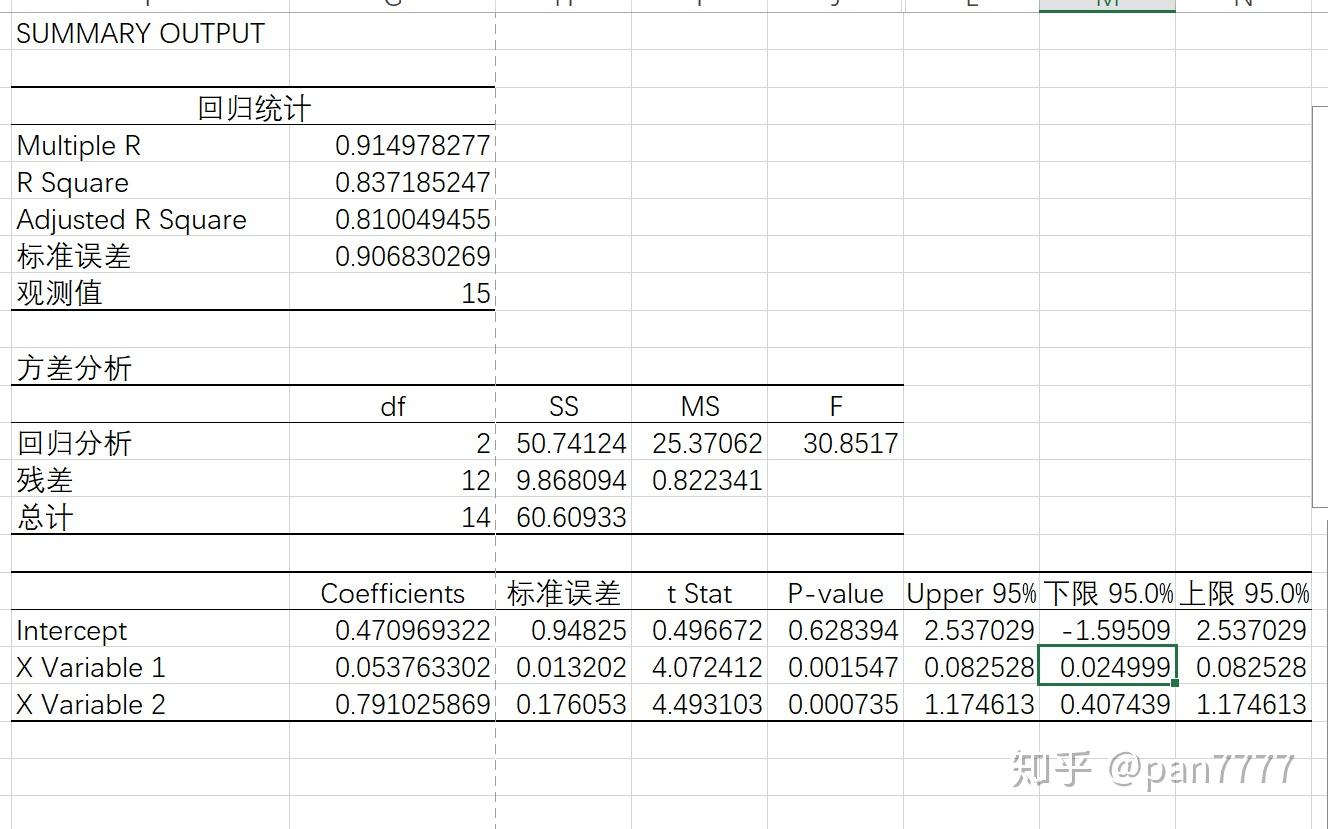Click the Intercept t Stat 0.496672

point(707,631)
